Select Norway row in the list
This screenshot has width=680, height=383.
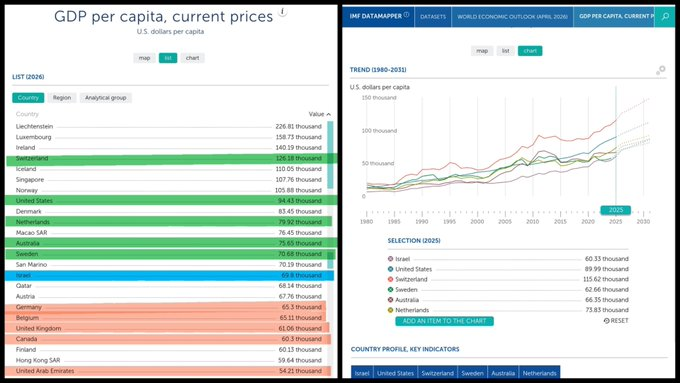click(x=169, y=190)
